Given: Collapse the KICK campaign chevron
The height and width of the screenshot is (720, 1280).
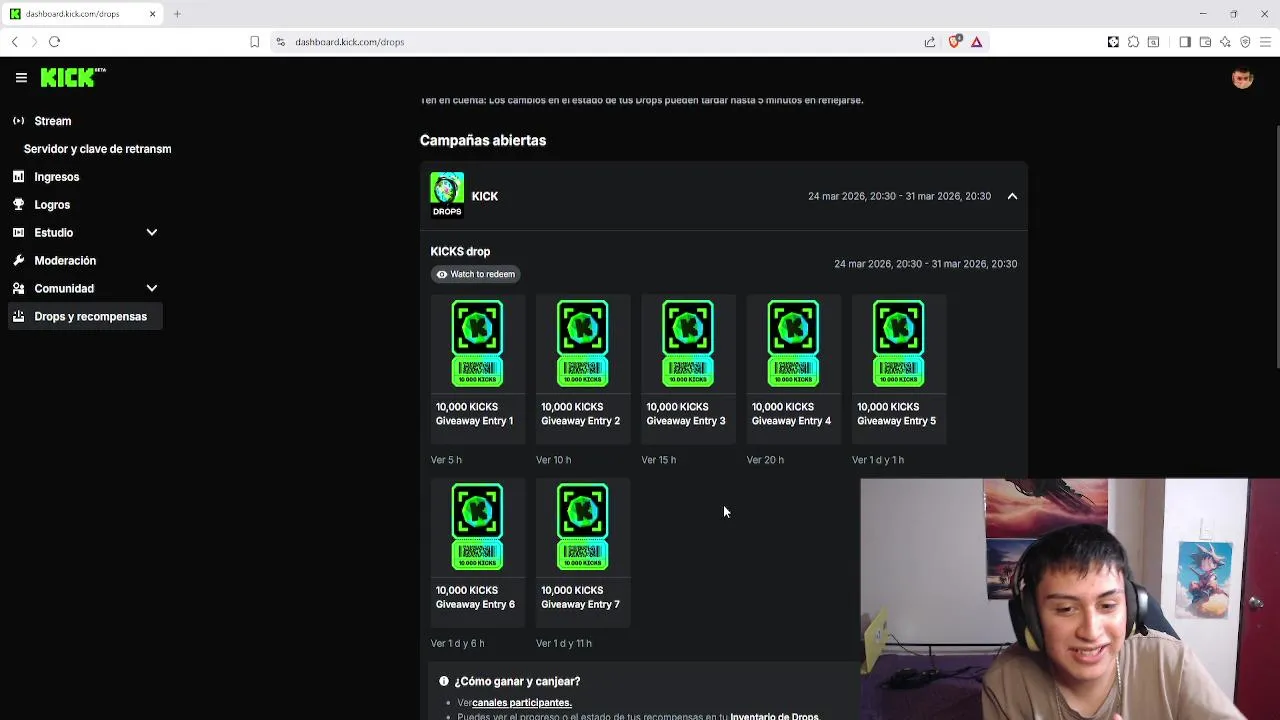Looking at the screenshot, I should 1012,196.
